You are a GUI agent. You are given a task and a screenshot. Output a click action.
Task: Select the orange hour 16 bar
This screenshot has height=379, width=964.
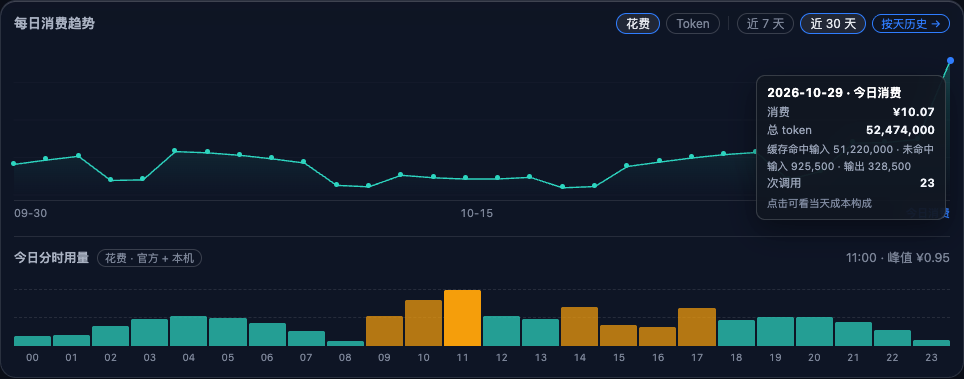(x=658, y=337)
